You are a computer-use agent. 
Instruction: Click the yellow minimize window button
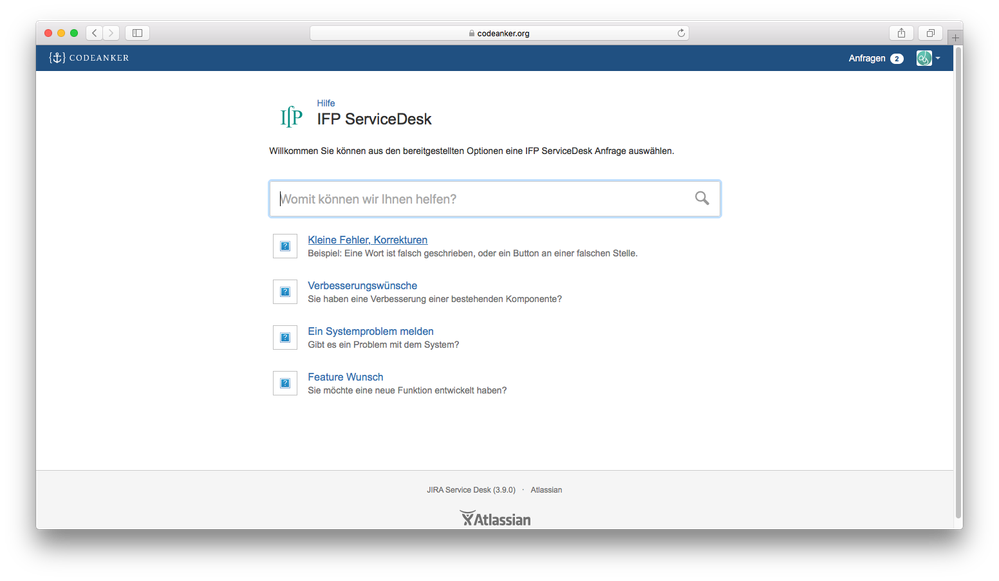pyautogui.click(x=61, y=33)
